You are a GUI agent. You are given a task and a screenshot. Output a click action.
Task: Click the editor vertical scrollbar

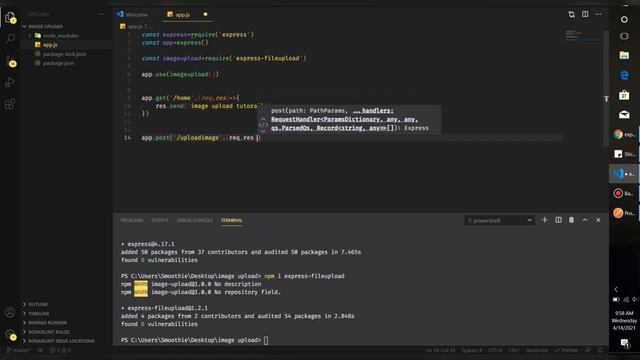point(606,88)
